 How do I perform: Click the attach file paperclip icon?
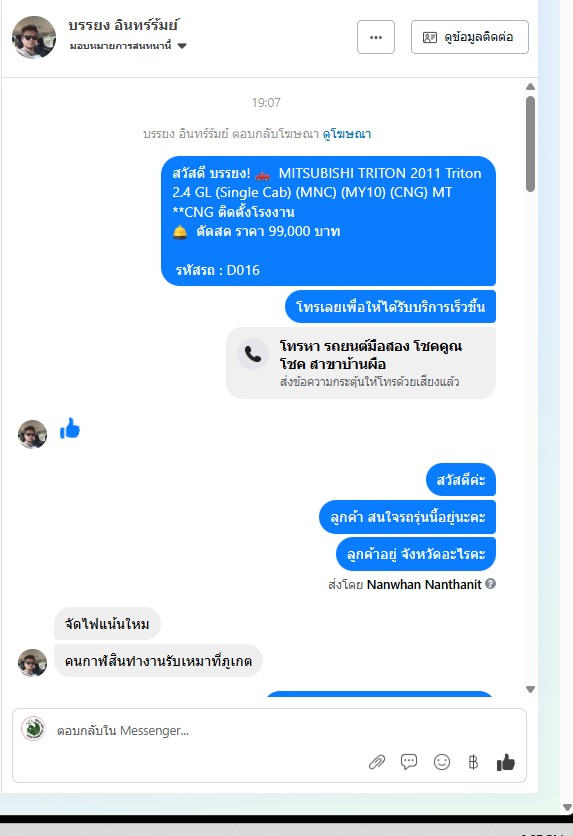[377, 762]
